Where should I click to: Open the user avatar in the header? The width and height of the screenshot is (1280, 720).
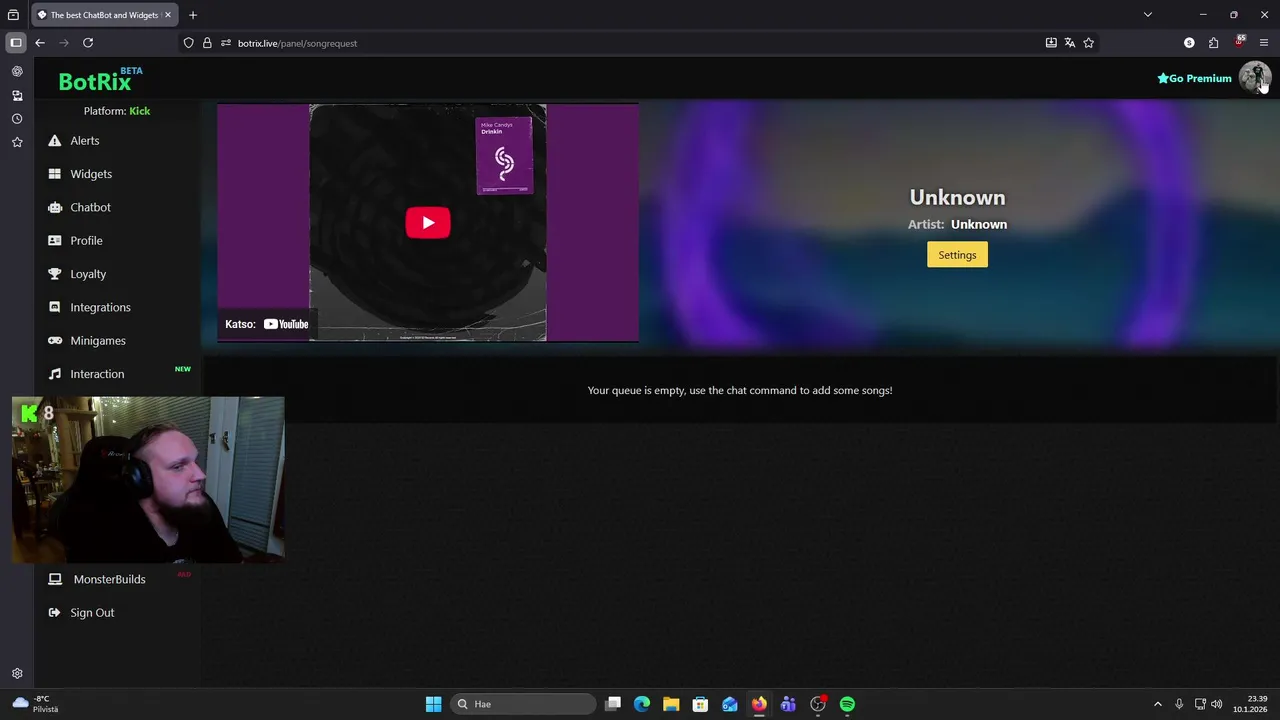click(1254, 78)
